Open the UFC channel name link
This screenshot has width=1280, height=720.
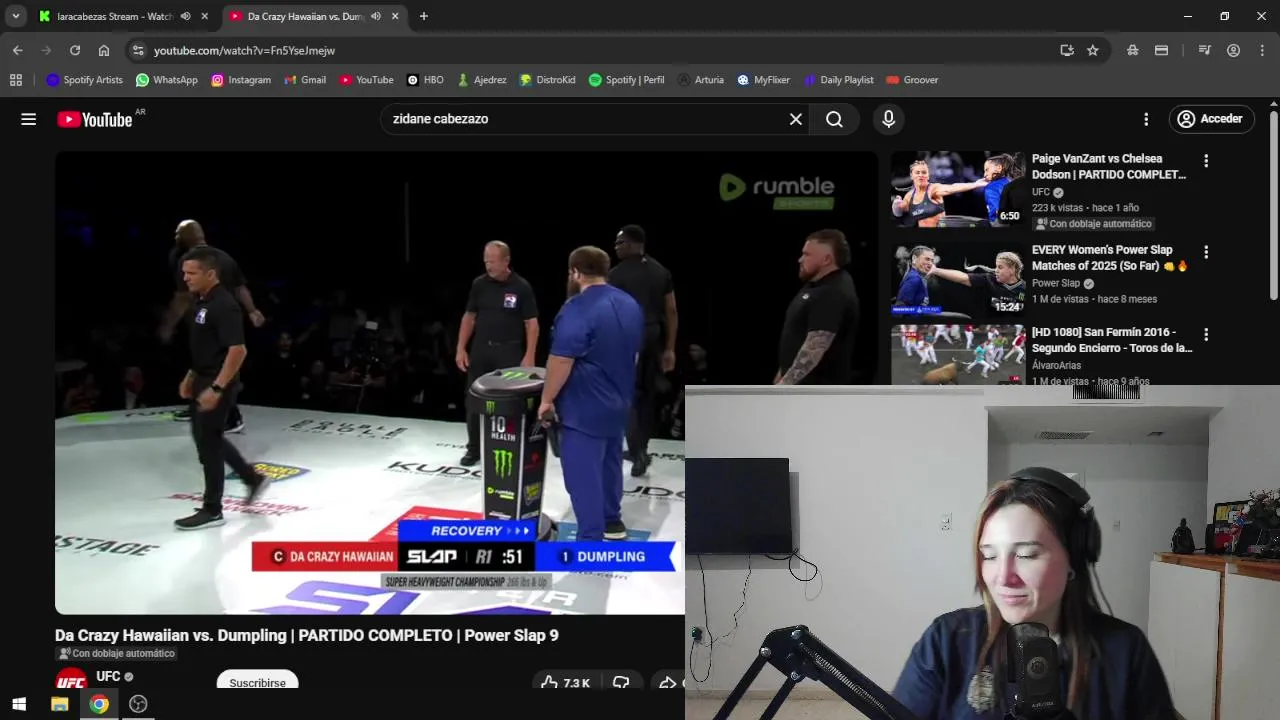(x=108, y=677)
